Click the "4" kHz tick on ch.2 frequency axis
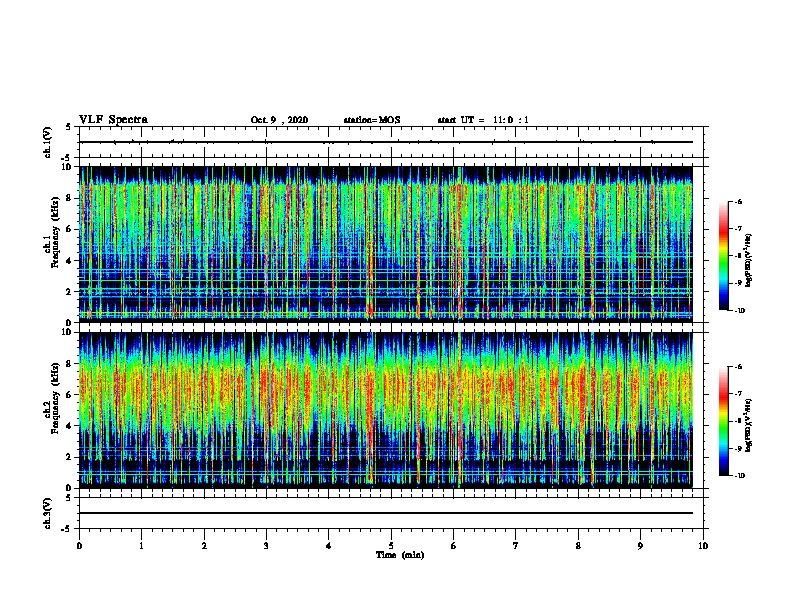Screen dimensions: 792x612 click(x=70, y=426)
